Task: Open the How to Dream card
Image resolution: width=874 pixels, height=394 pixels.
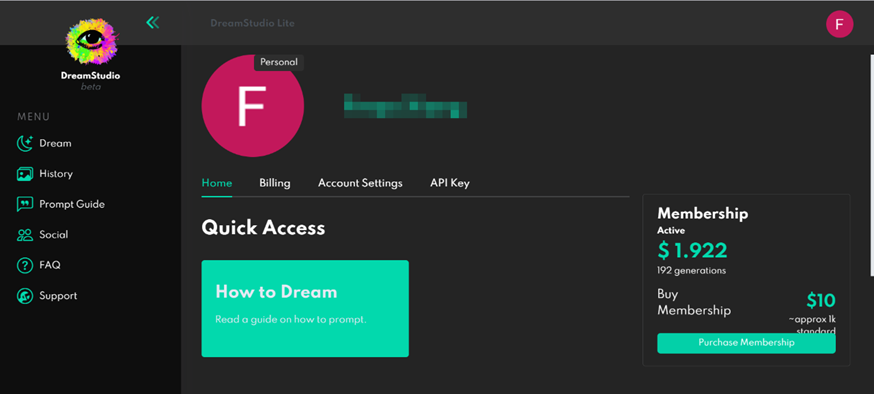Action: tap(305, 308)
